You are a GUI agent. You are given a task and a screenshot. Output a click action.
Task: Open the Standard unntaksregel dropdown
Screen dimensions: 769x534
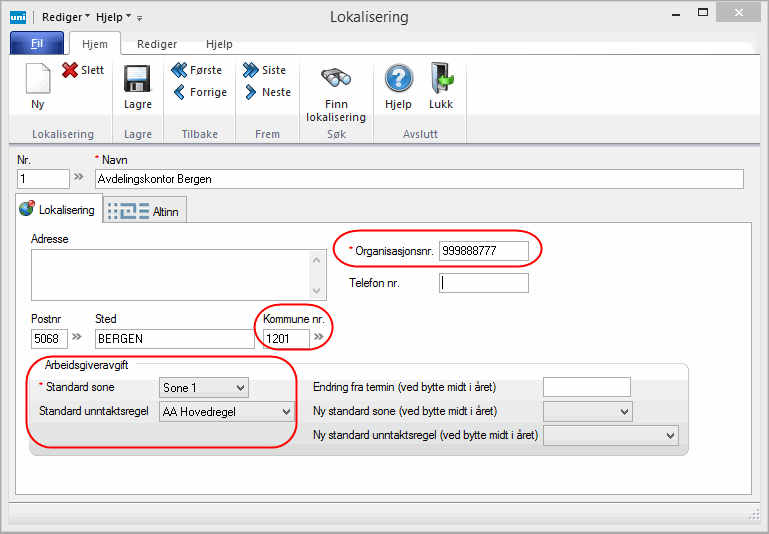(x=286, y=411)
